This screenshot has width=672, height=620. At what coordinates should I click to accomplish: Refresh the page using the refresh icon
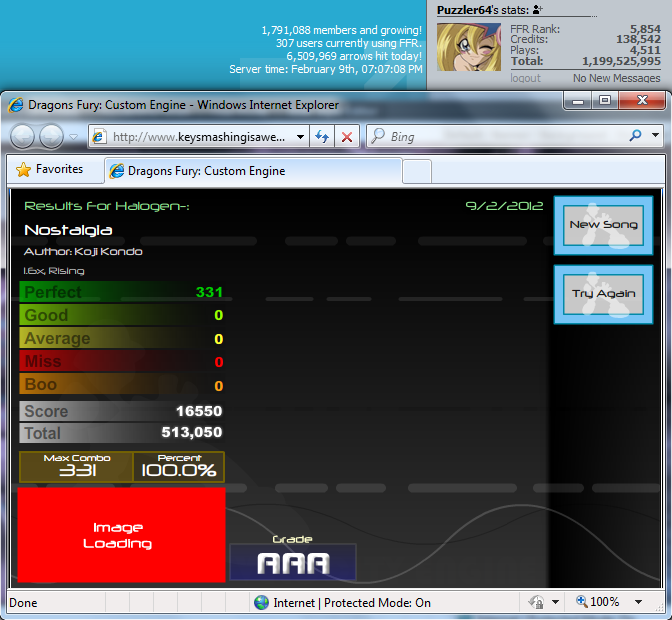(322, 137)
